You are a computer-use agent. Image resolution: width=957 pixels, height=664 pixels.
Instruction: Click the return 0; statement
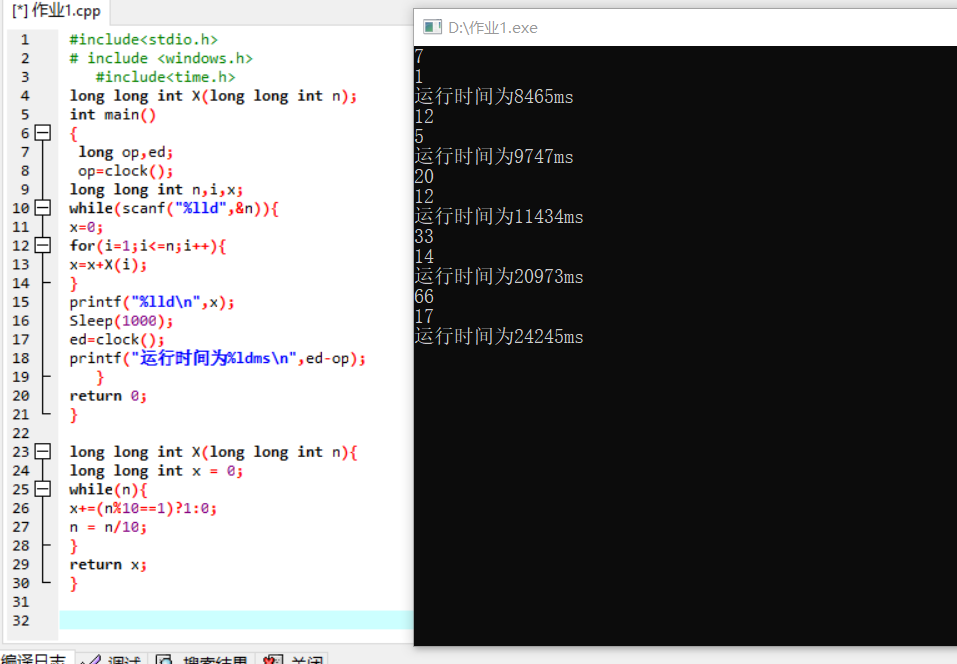[x=108, y=396]
